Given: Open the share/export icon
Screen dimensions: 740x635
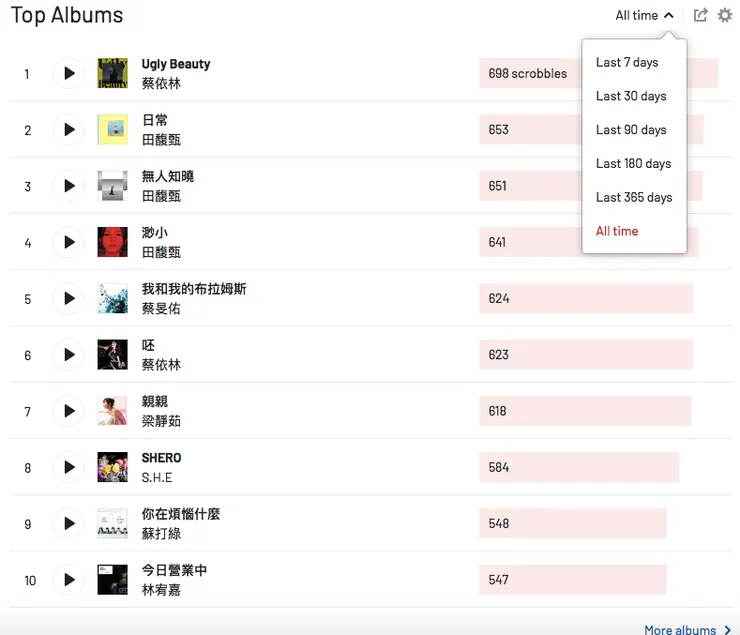Looking at the screenshot, I should pyautogui.click(x=701, y=15).
